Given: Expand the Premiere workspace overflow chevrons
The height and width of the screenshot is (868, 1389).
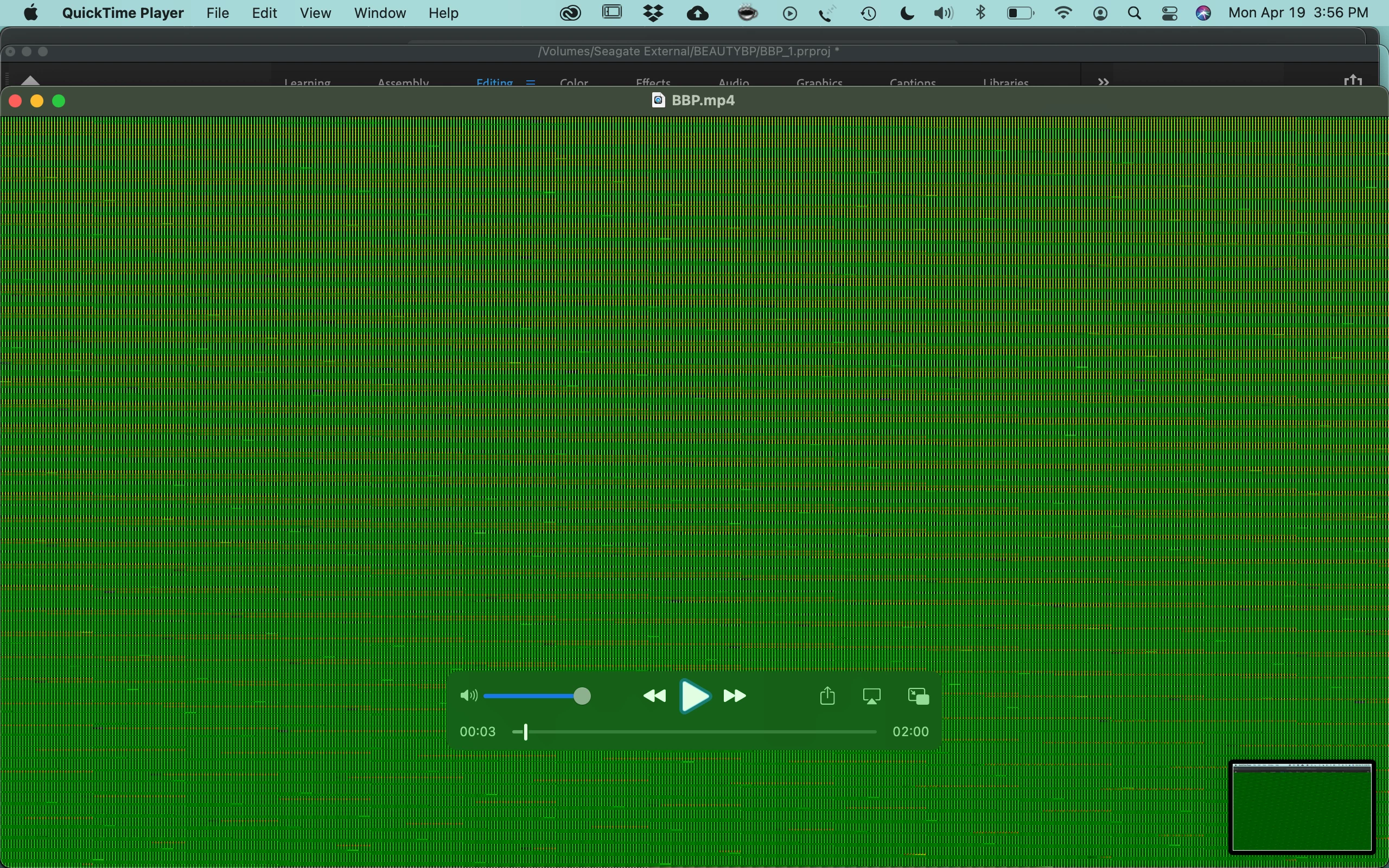Looking at the screenshot, I should [1103, 82].
